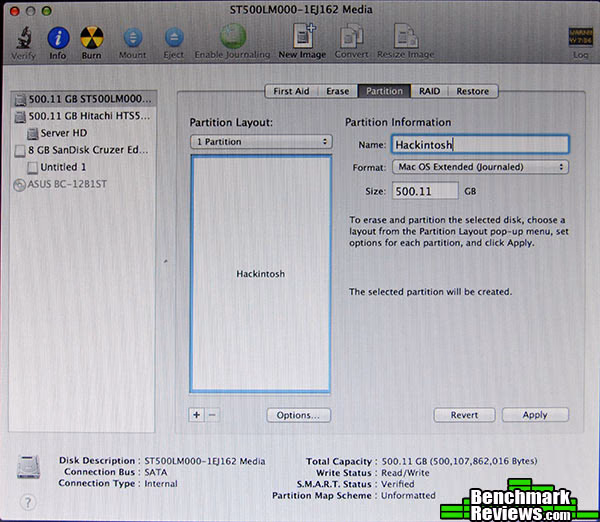Click the Mount toolbar icon

(x=133, y=38)
